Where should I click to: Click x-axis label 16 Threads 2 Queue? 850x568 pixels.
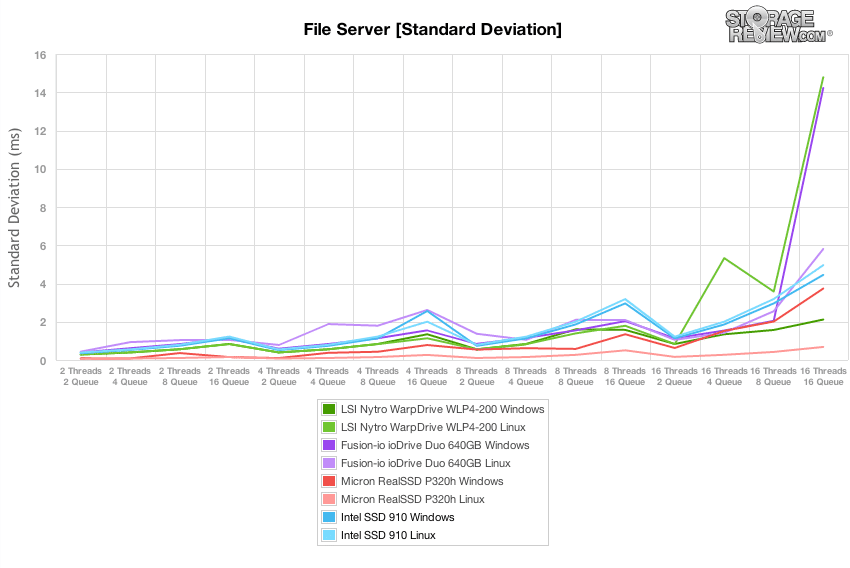674,377
